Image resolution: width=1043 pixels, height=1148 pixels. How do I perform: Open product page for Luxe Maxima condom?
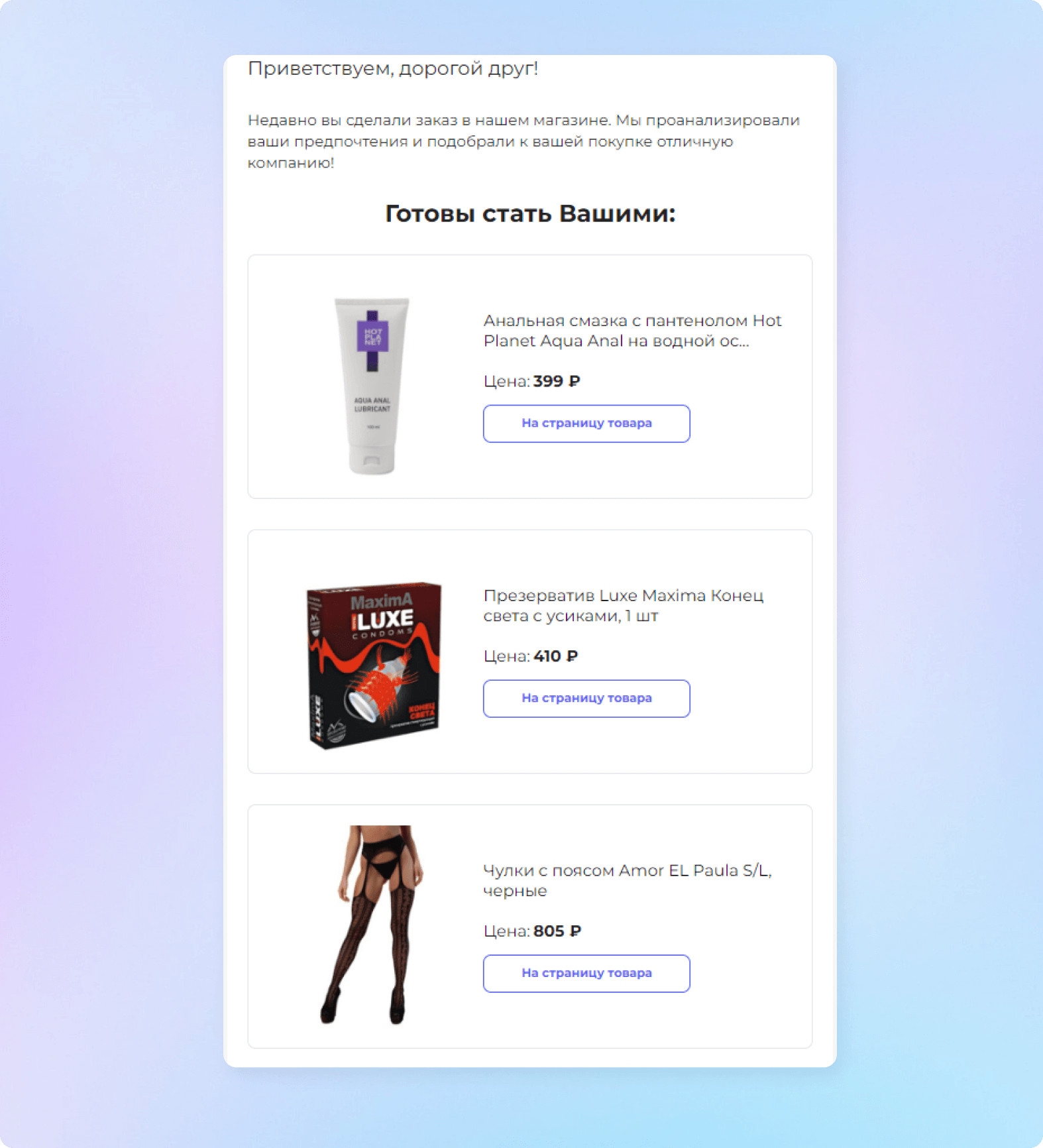point(586,699)
